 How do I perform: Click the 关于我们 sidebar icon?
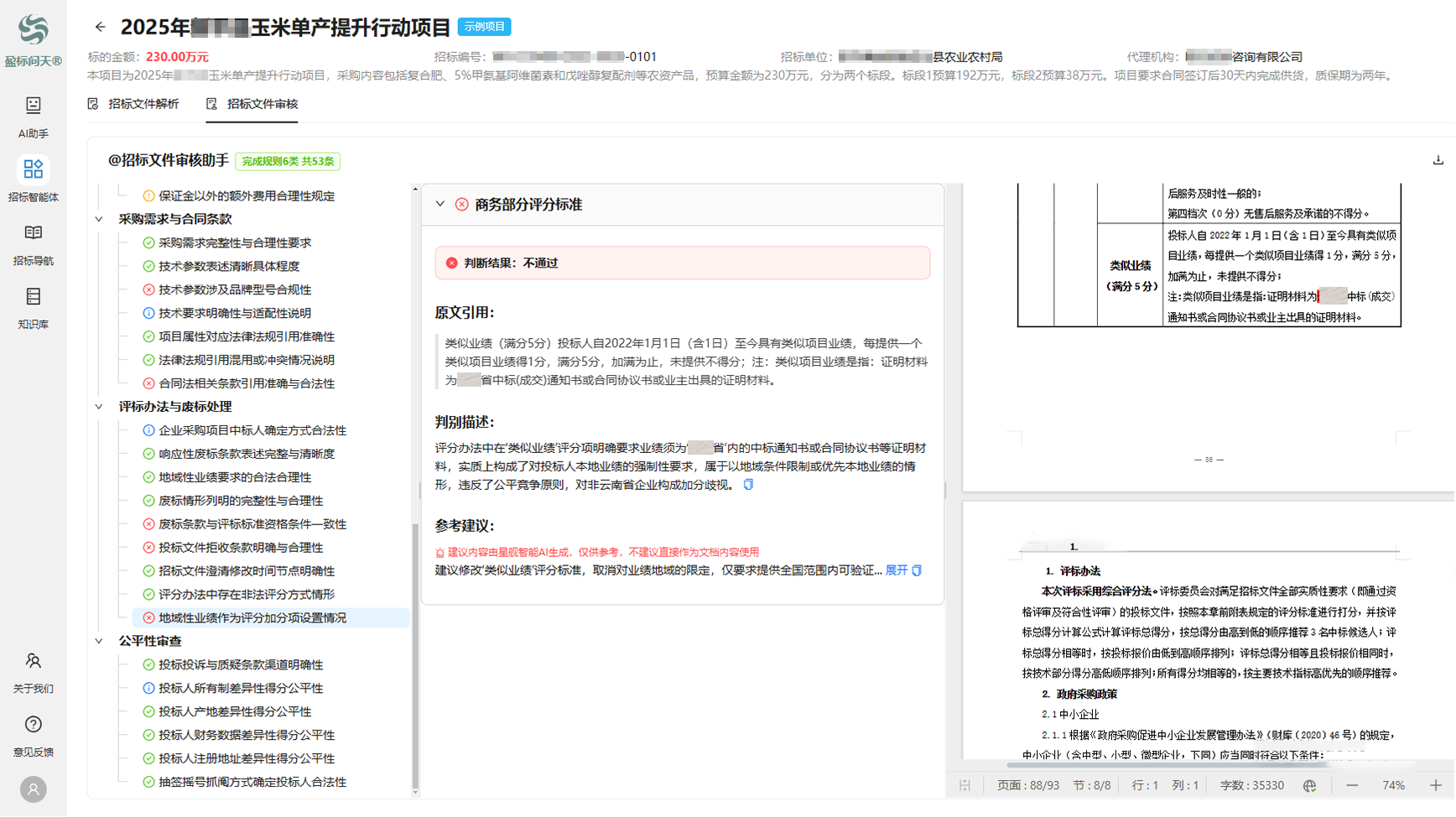click(x=33, y=662)
